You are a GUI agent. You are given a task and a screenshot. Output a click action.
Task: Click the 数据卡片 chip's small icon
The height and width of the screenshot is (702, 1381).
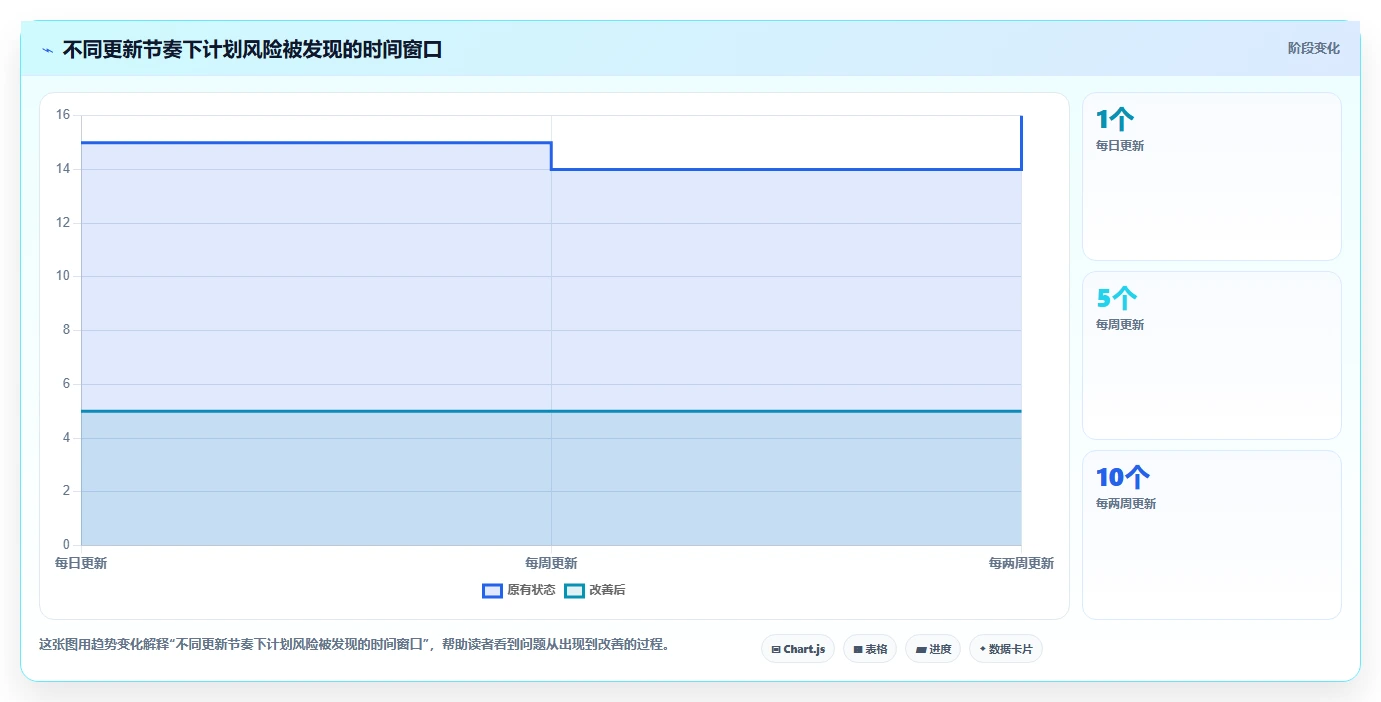point(983,650)
